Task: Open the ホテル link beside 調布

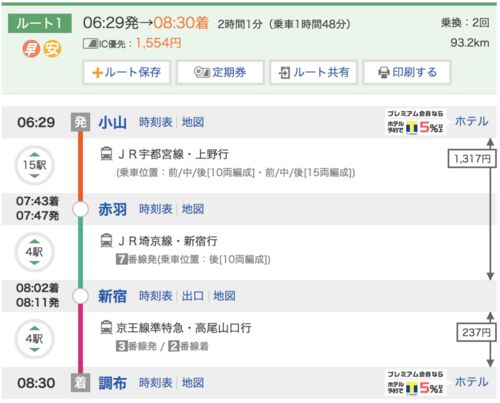Action: pos(472,382)
